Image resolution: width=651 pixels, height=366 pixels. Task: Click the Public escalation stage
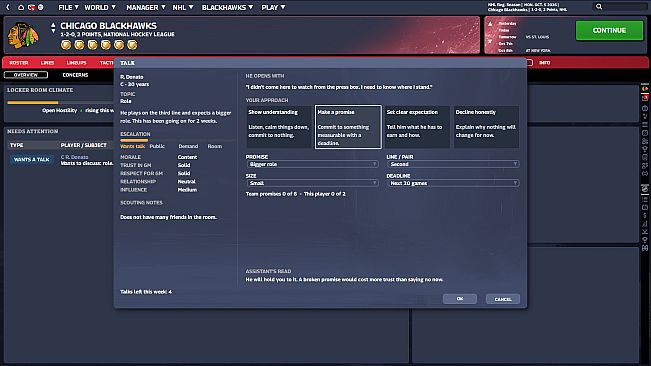point(157,146)
